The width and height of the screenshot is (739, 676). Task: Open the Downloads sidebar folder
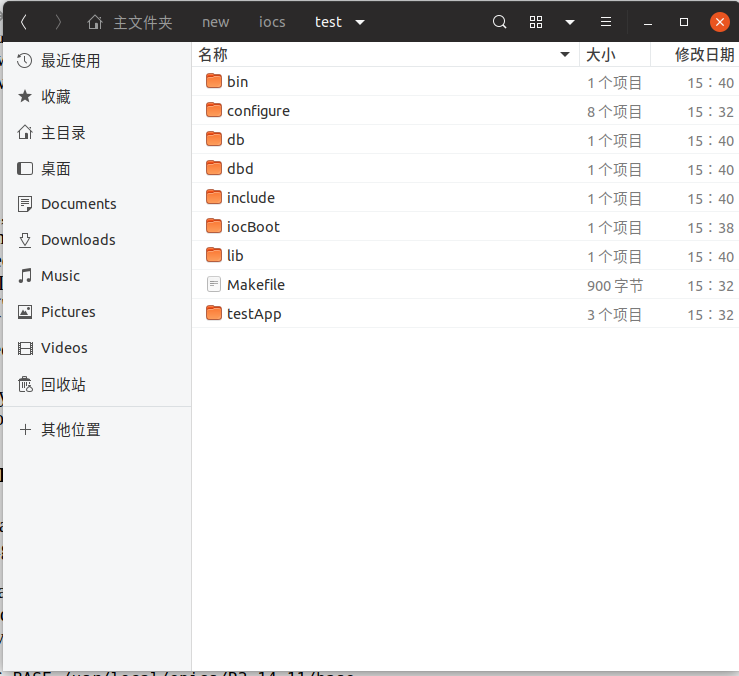78,240
